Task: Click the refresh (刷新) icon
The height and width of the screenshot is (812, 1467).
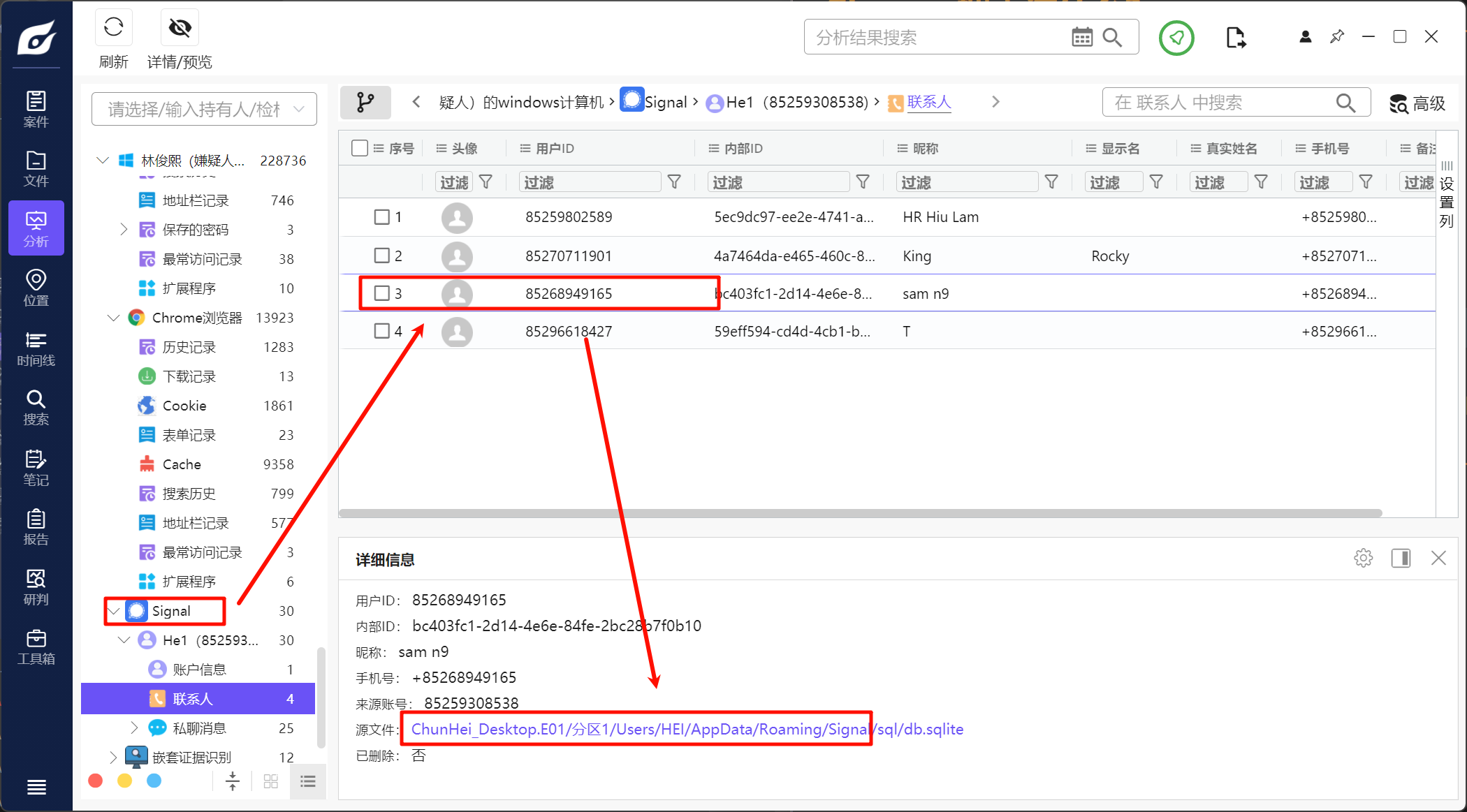Action: [x=113, y=28]
